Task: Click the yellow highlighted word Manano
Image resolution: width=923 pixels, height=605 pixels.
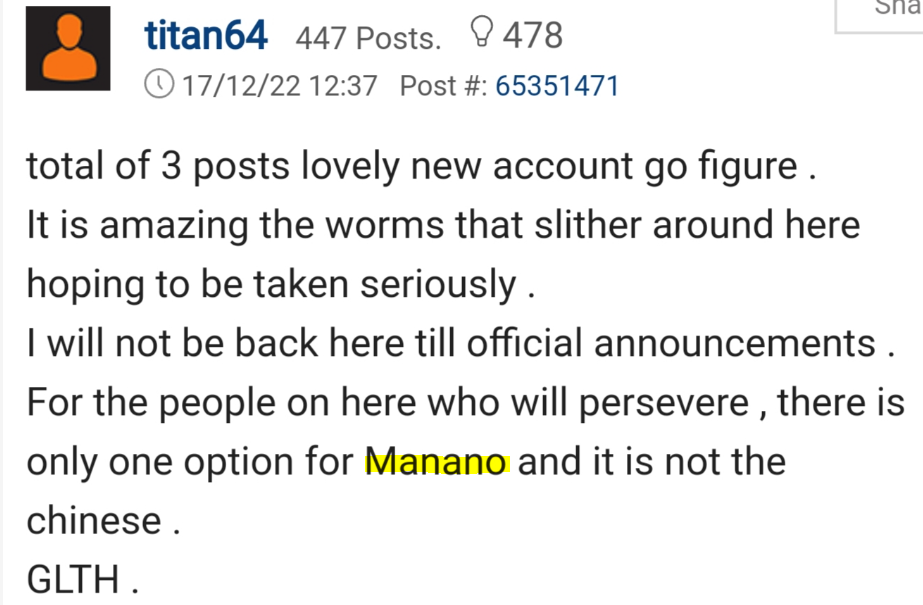Action: point(438,463)
